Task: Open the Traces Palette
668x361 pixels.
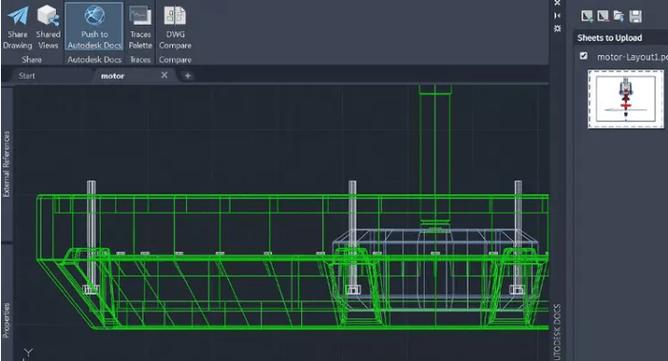Action: (x=140, y=26)
